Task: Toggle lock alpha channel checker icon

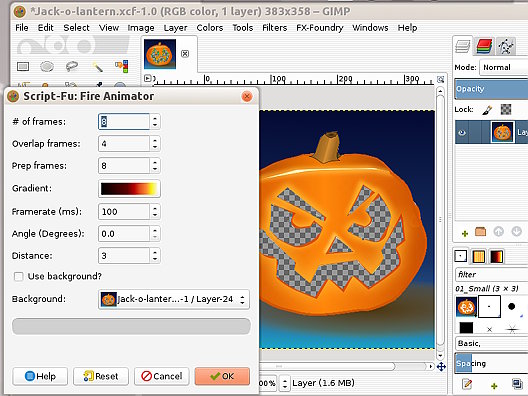Action: (x=506, y=109)
